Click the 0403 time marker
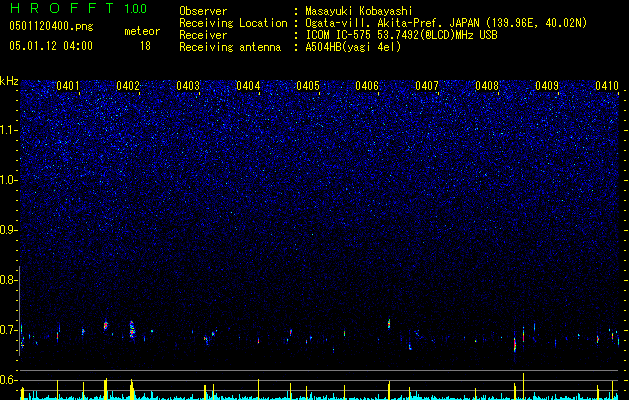 point(188,85)
